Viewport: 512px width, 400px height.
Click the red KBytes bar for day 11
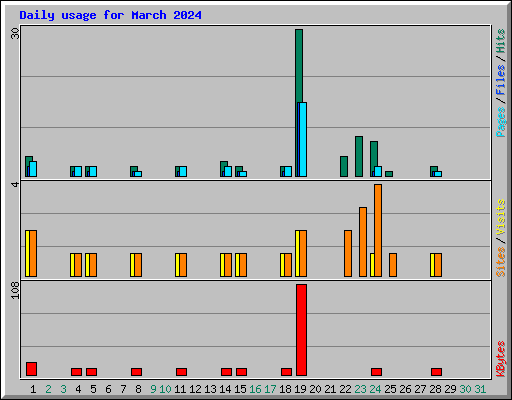click(181, 372)
